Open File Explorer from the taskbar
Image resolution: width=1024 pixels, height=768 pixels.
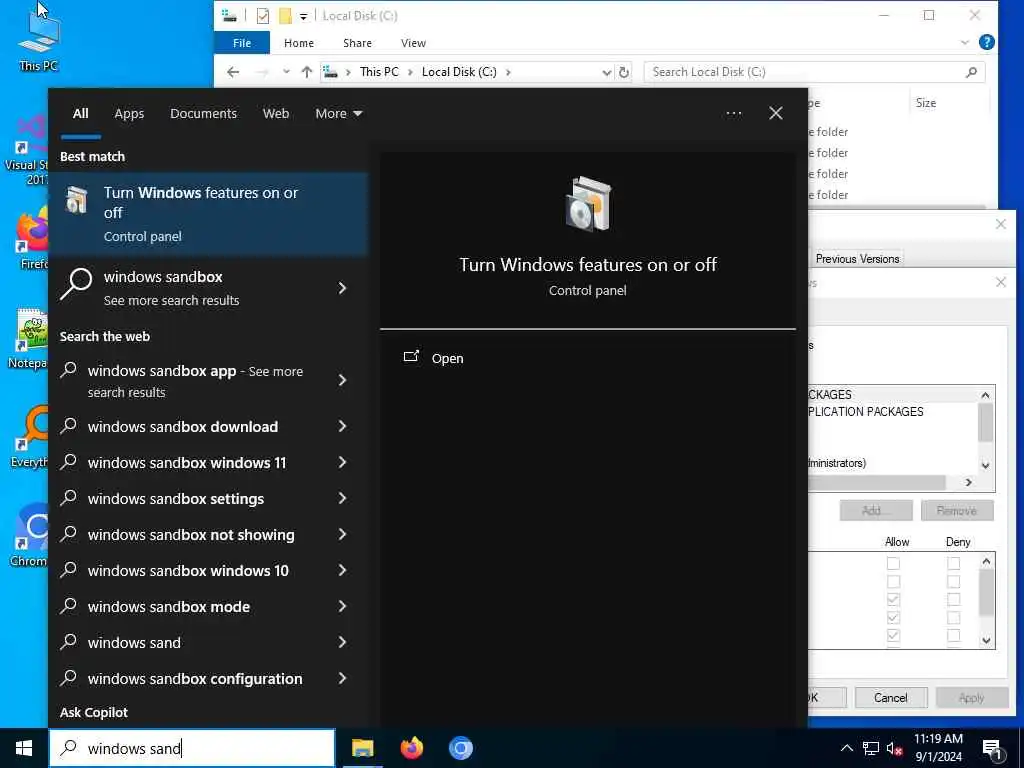click(x=362, y=748)
